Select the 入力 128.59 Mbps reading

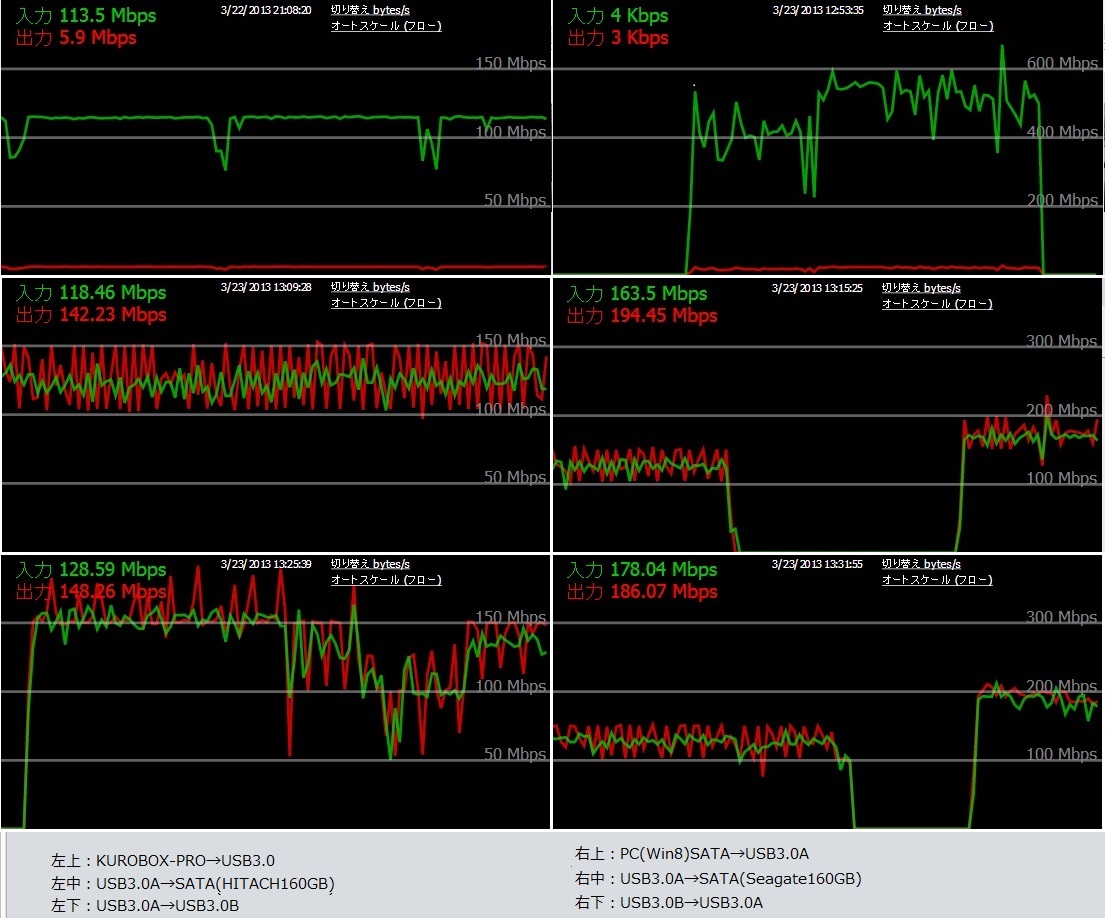point(91,569)
